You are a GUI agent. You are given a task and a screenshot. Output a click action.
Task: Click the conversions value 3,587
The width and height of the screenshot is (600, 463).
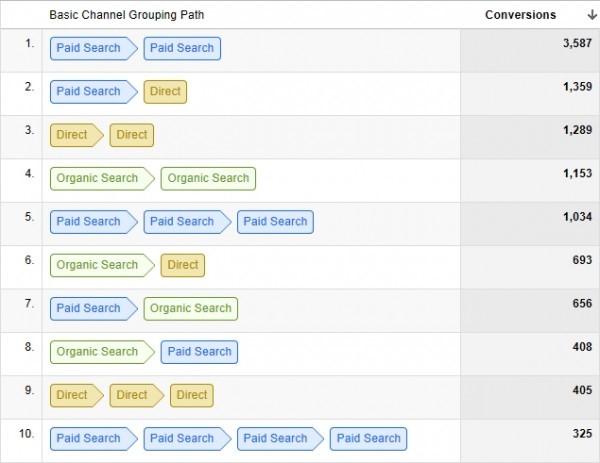coord(577,43)
